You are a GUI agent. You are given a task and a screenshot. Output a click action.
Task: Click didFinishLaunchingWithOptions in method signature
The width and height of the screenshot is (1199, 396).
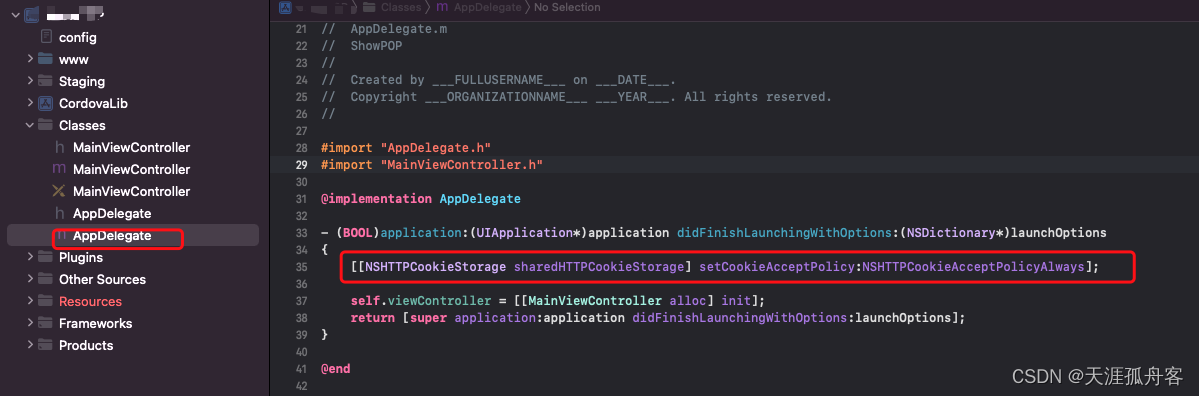click(x=785, y=232)
